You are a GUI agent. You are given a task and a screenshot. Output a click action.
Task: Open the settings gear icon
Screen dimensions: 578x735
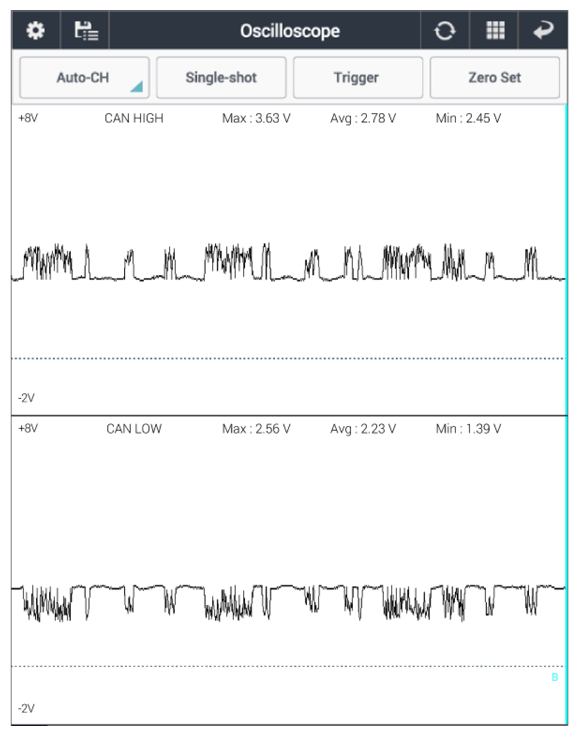tap(36, 31)
